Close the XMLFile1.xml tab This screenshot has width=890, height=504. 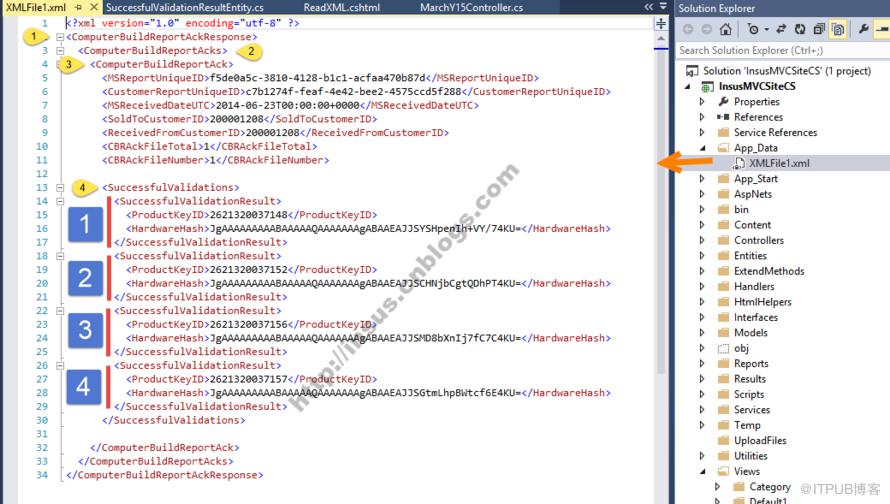pyautogui.click(x=94, y=7)
